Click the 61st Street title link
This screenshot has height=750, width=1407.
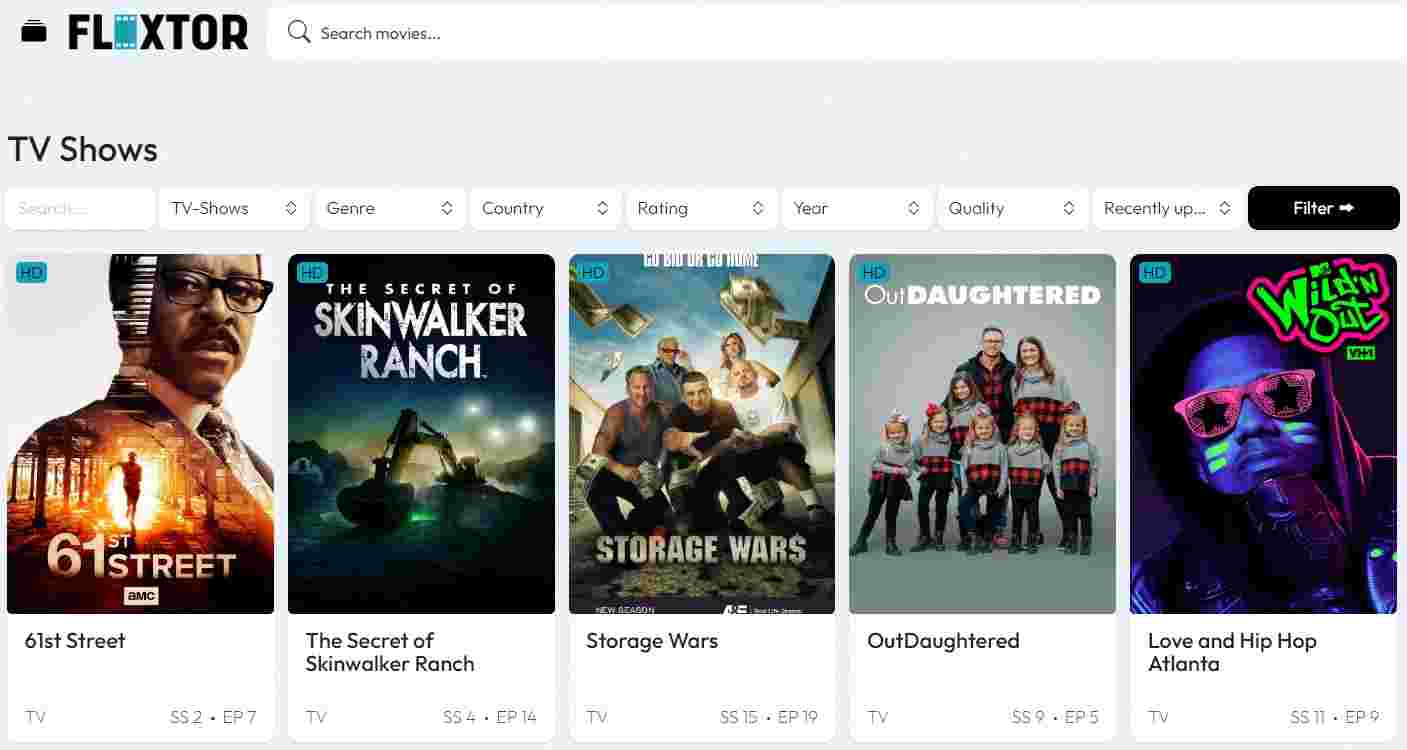pyautogui.click(x=75, y=641)
